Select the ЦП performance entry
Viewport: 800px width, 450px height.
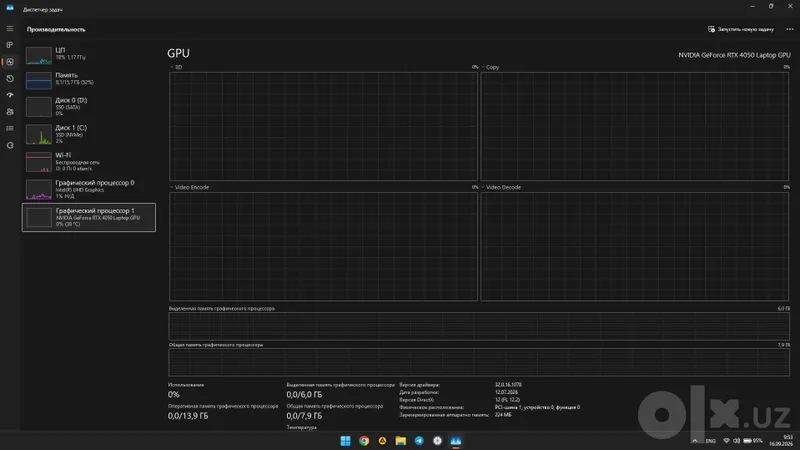point(89,54)
